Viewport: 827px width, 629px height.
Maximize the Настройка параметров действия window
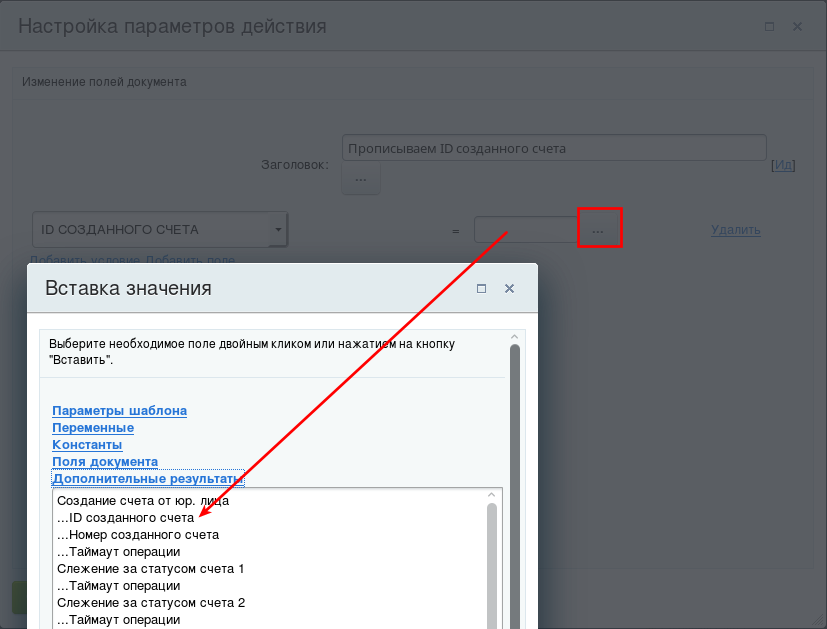(770, 26)
